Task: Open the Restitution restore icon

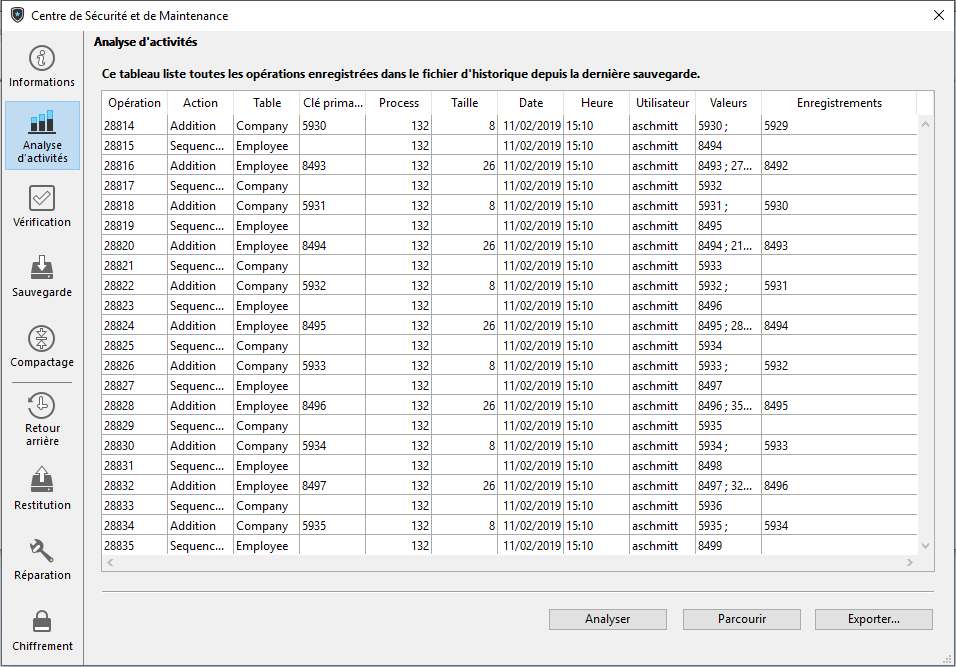Action: (x=42, y=481)
